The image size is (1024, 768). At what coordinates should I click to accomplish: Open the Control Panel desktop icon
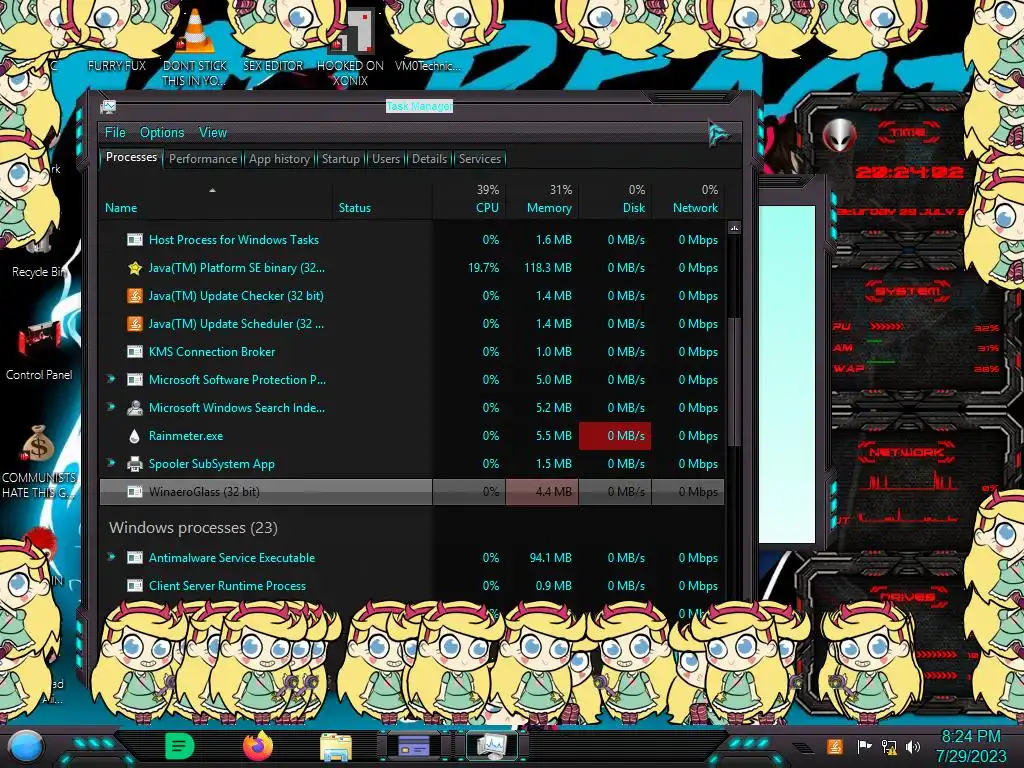pos(39,351)
